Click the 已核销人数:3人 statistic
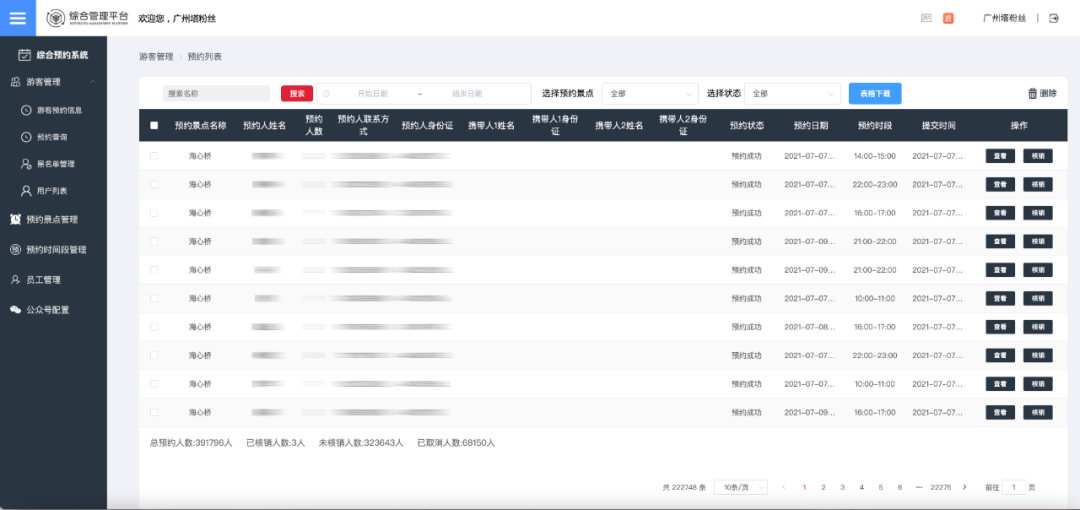The image size is (1080, 510). pos(276,443)
